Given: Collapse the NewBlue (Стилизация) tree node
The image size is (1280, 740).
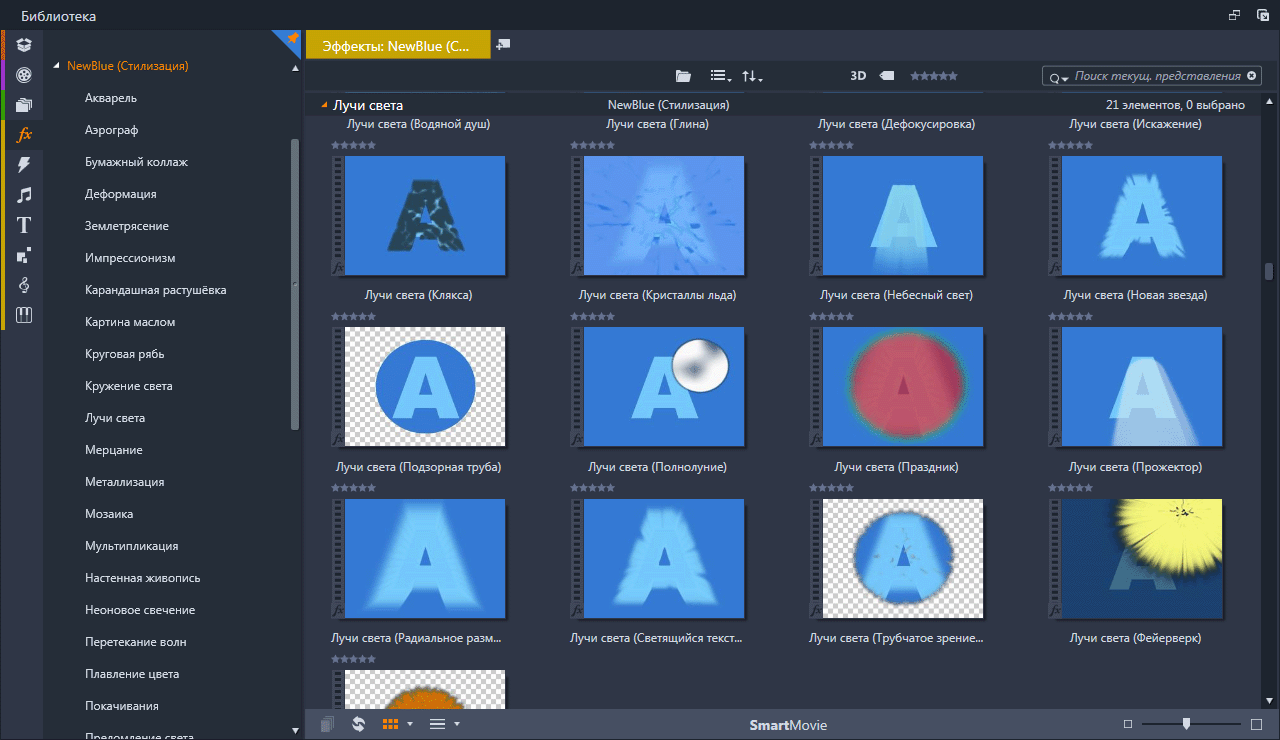Looking at the screenshot, I should 57,67.
